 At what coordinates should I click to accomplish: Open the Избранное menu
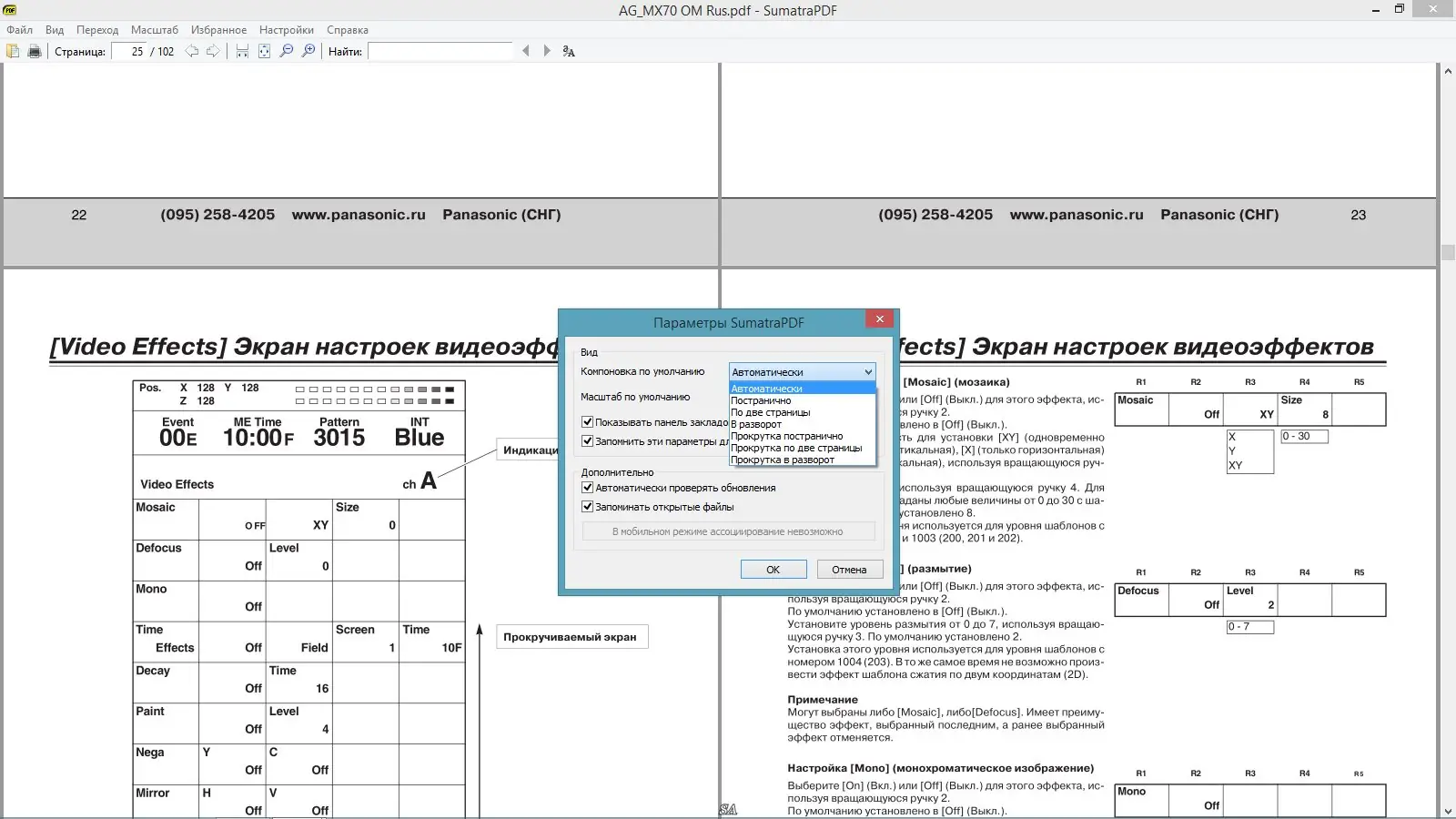point(218,29)
